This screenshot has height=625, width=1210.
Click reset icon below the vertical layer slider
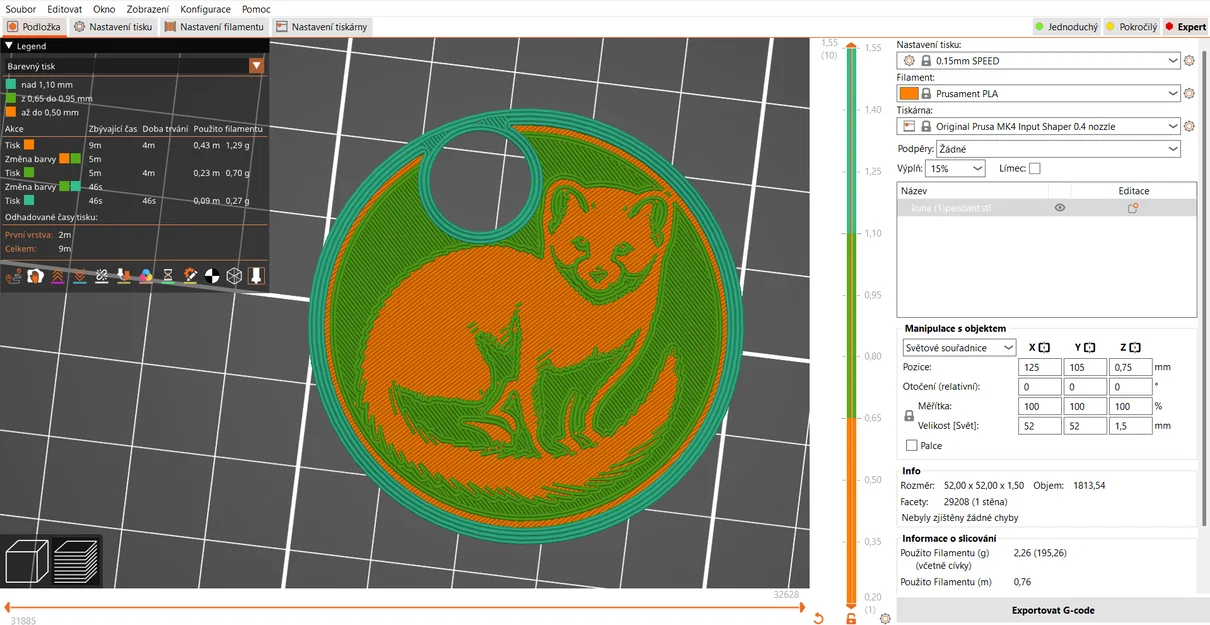pyautogui.click(x=818, y=619)
